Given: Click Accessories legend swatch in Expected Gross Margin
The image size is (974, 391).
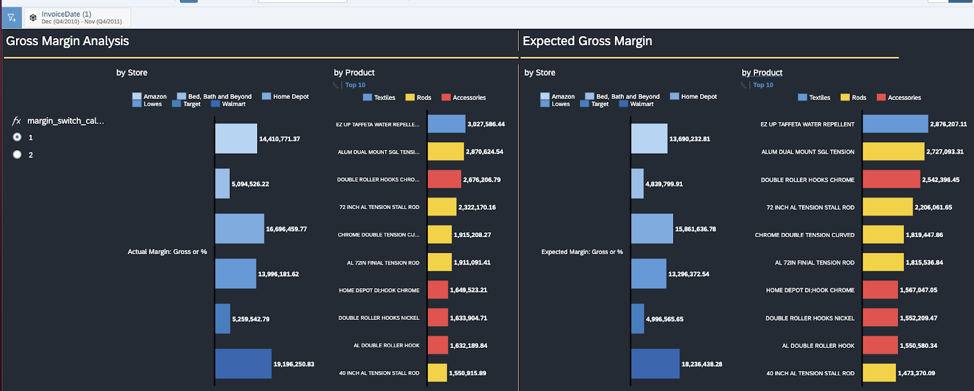Looking at the screenshot, I should [x=881, y=98].
